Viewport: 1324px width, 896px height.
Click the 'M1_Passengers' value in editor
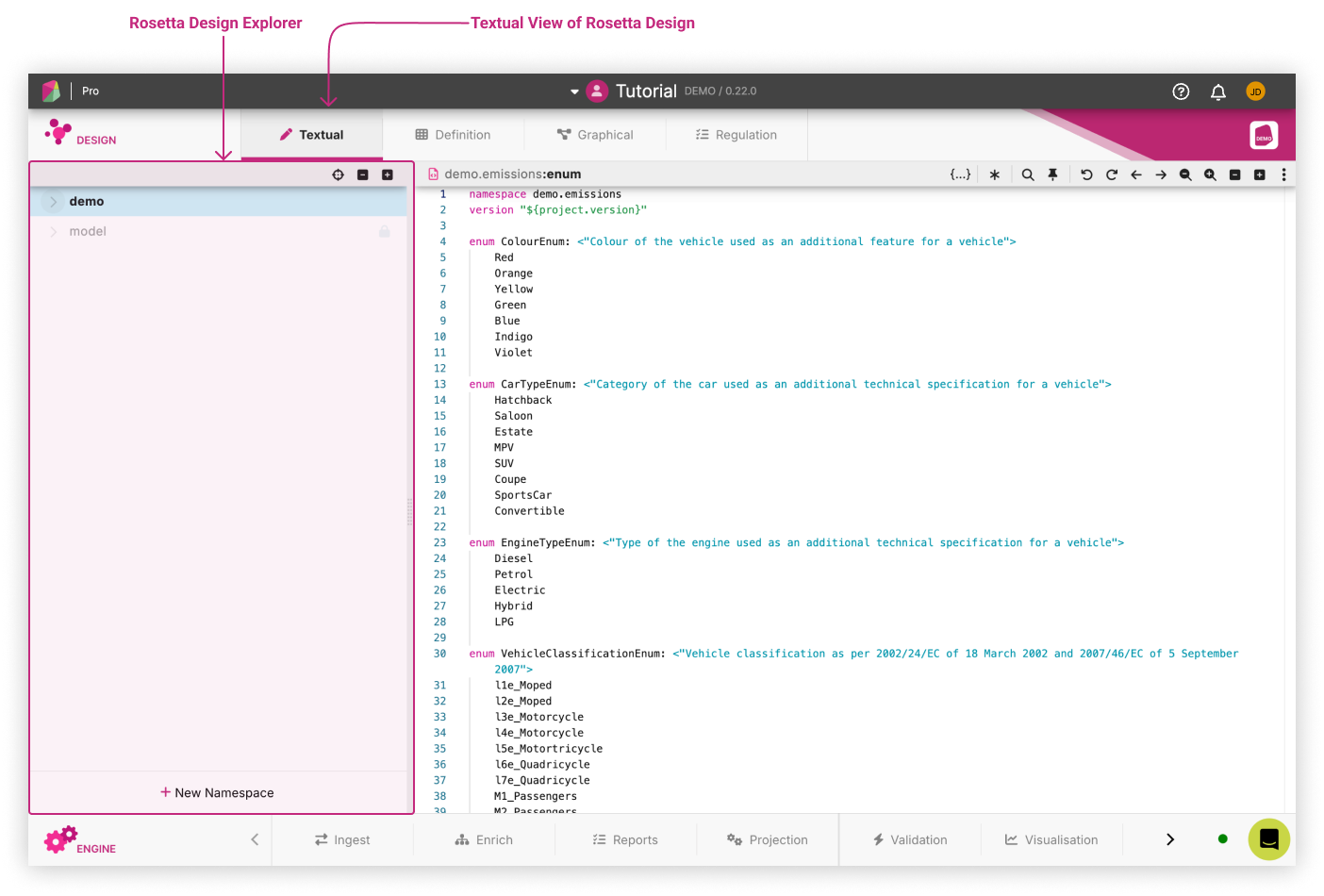pyautogui.click(x=536, y=797)
